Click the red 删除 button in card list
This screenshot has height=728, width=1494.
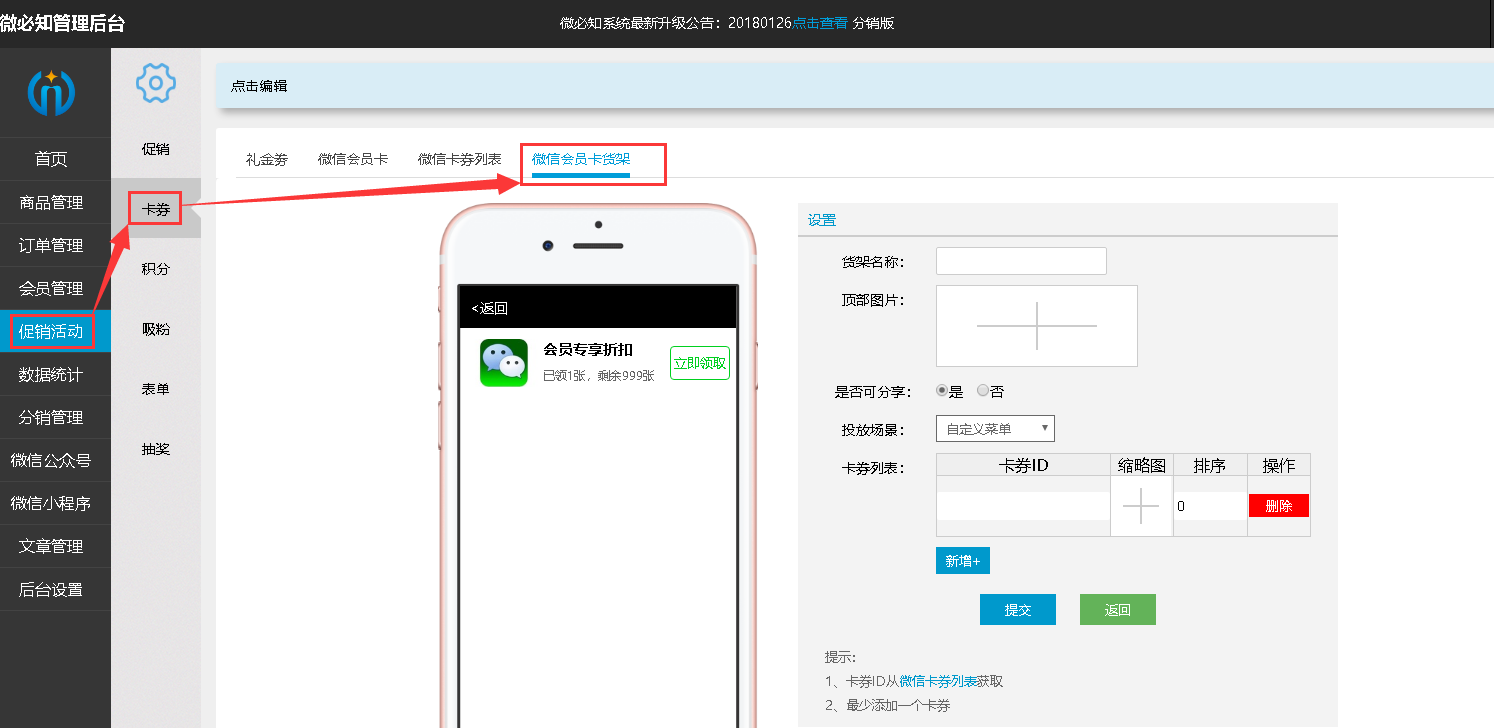point(1279,505)
